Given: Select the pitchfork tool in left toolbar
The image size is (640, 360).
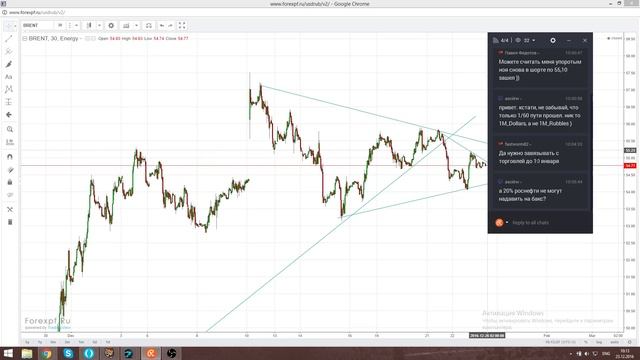Looking at the screenshot, I should [9, 51].
